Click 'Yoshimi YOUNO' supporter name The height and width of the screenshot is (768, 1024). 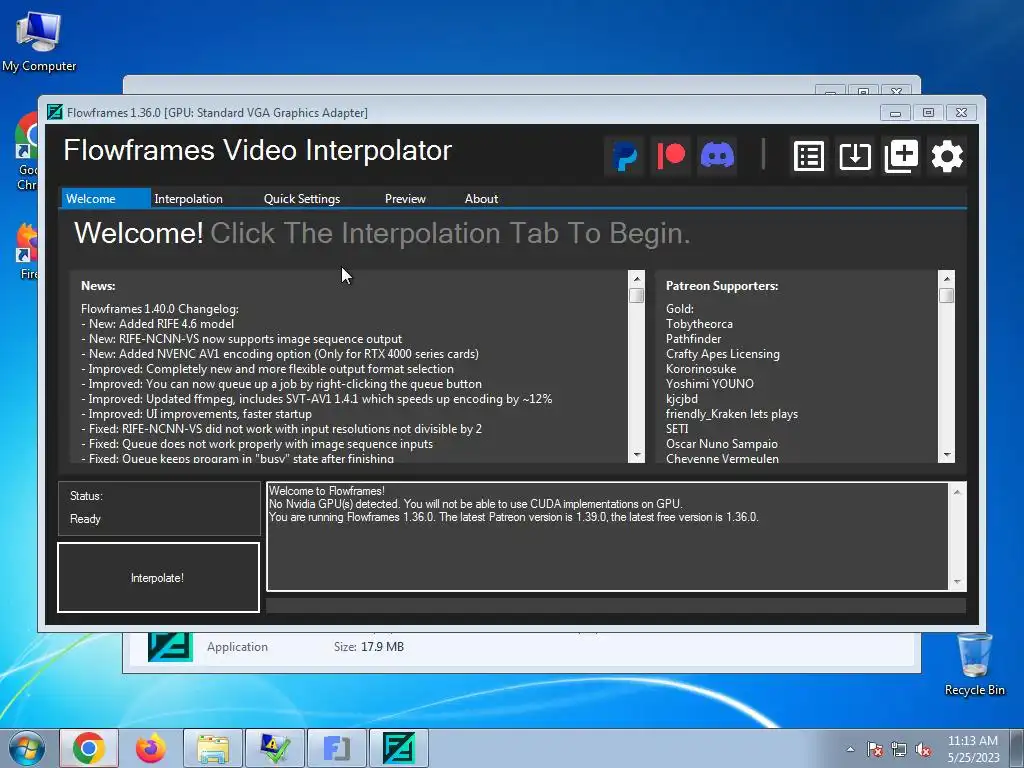[x=709, y=384]
